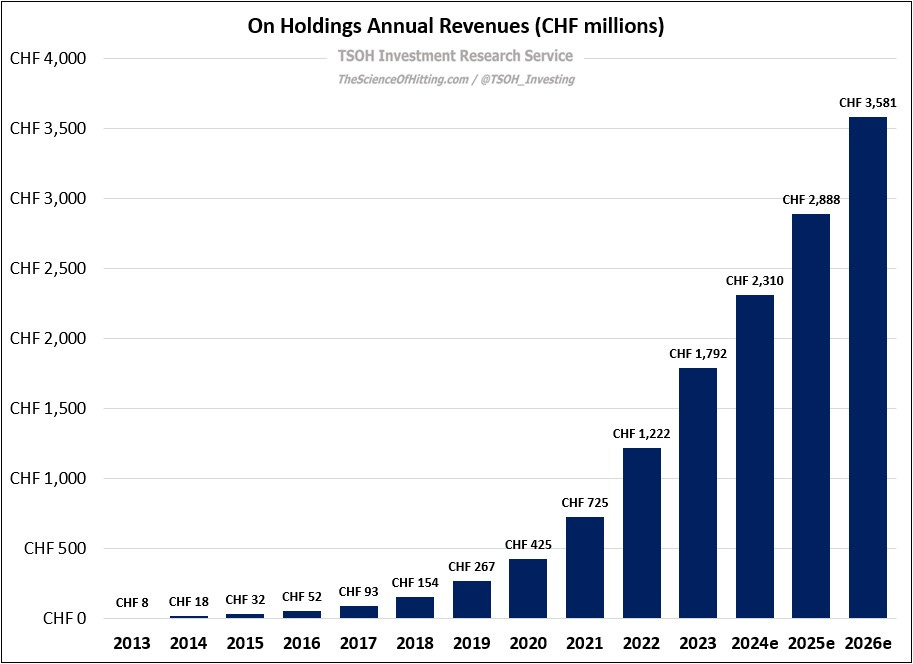Screen dimensions: 913x664
Task: Click the CHF 32 data label
Action: click(245, 600)
